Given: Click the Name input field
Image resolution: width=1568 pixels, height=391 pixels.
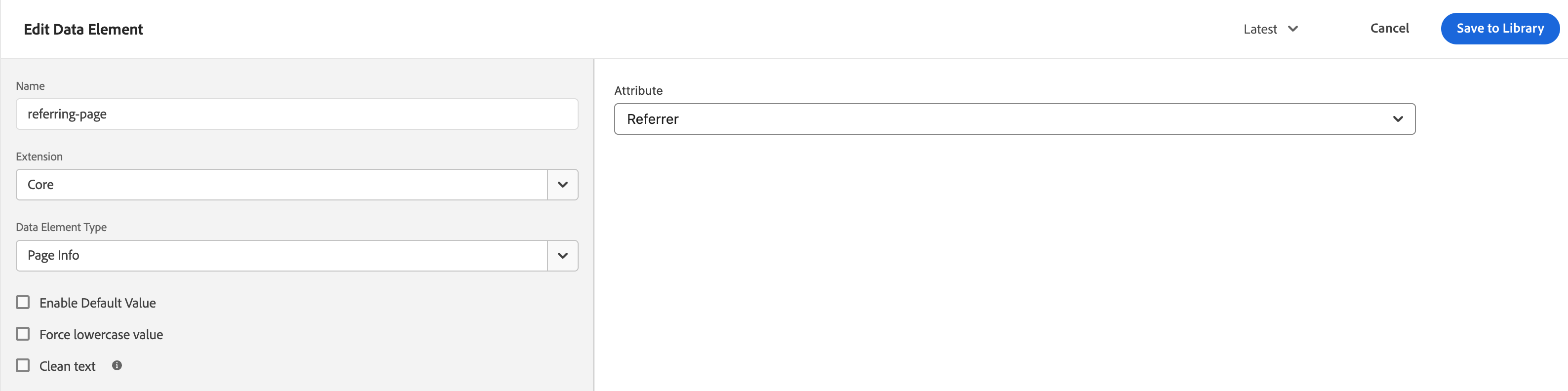Looking at the screenshot, I should tap(296, 114).
